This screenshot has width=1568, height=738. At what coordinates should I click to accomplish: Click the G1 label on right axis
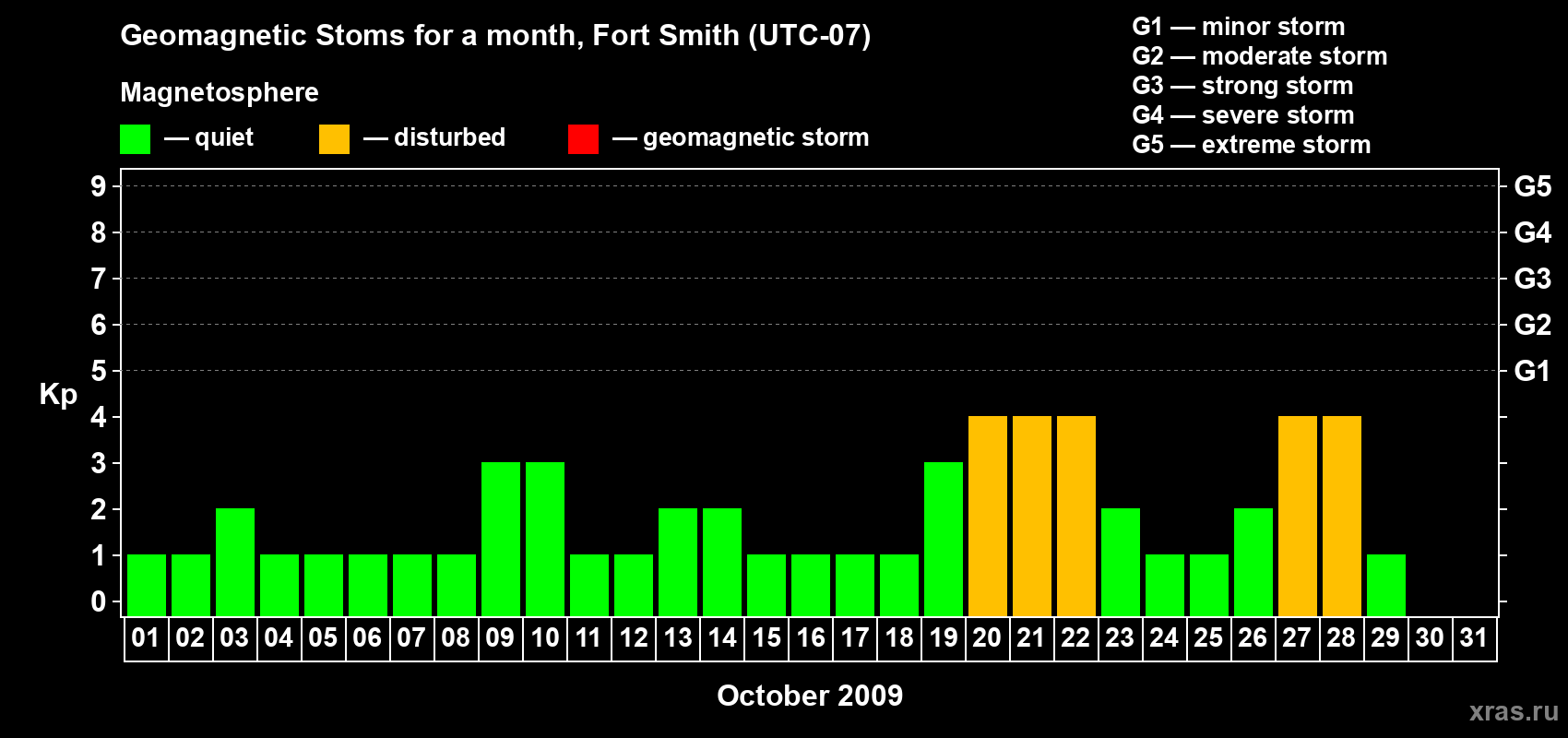click(1533, 371)
